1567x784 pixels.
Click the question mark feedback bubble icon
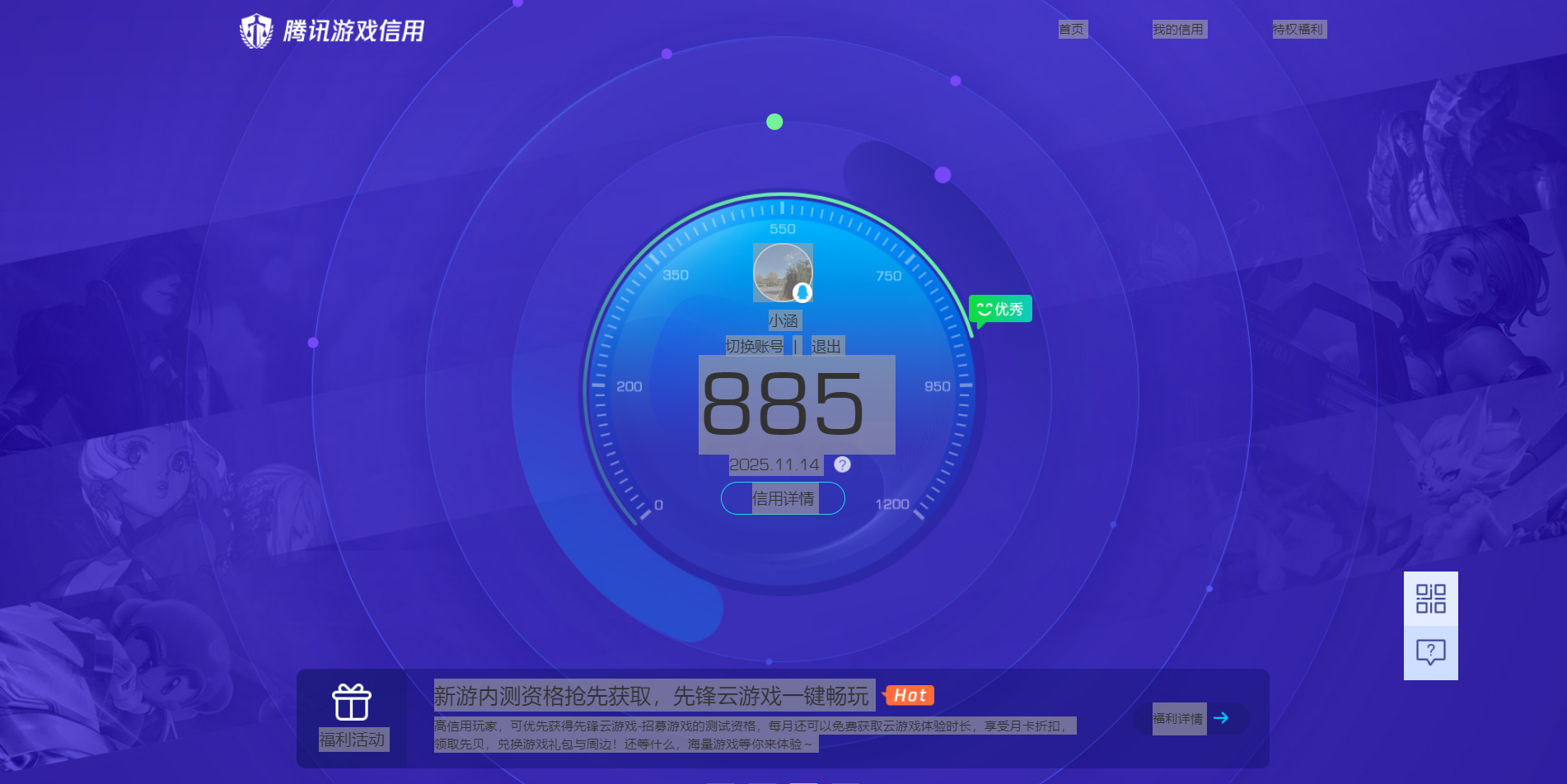pos(1430,652)
